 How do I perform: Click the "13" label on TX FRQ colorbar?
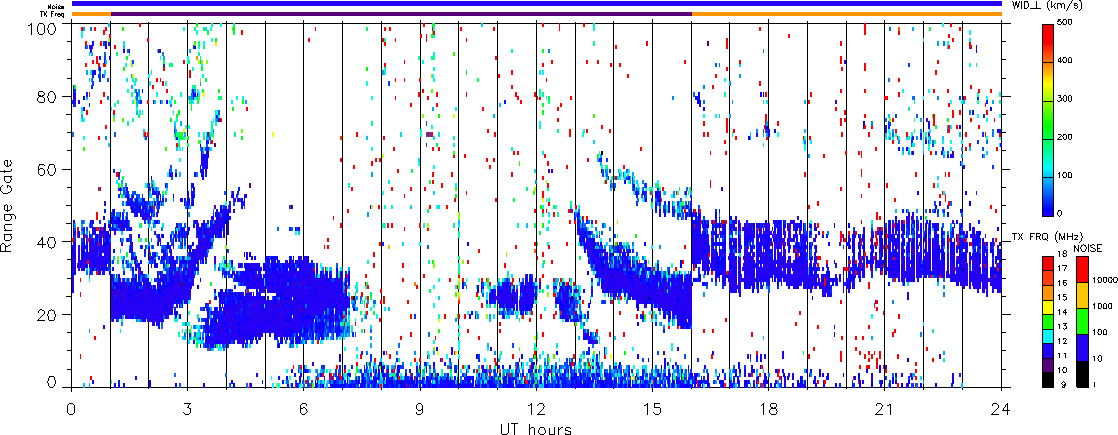pos(1062,327)
